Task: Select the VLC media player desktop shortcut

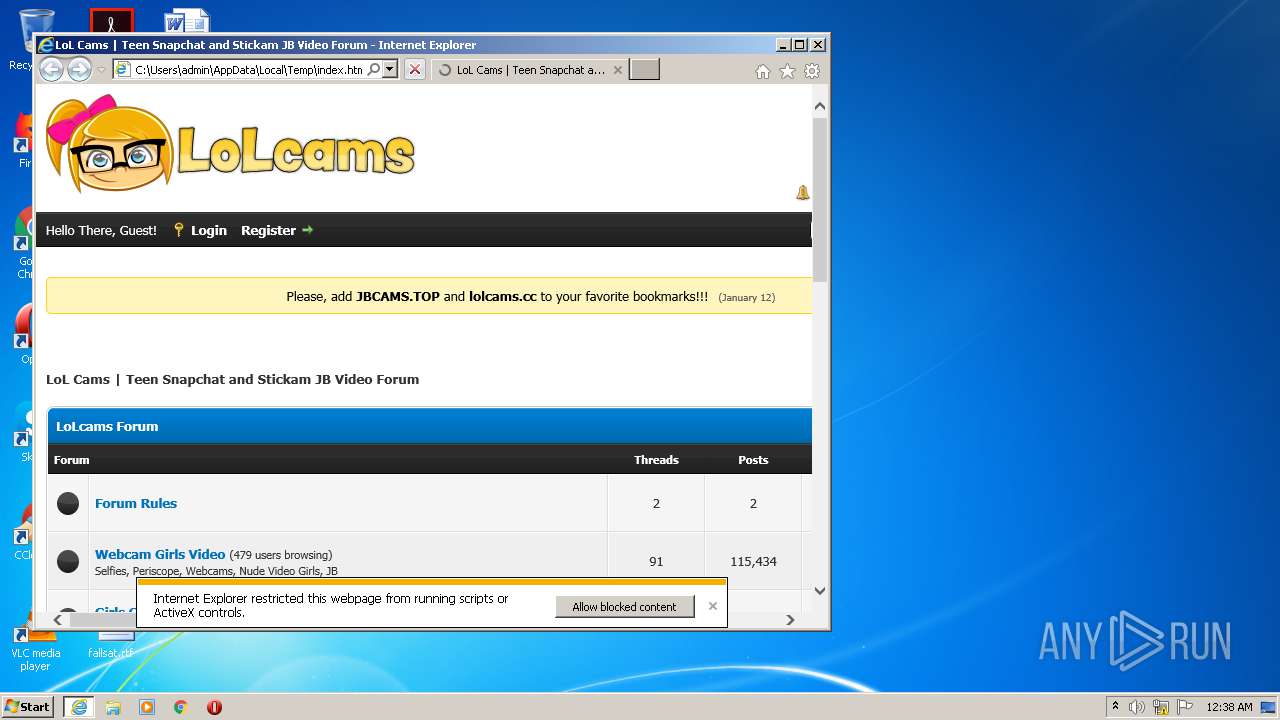Action: point(35,645)
